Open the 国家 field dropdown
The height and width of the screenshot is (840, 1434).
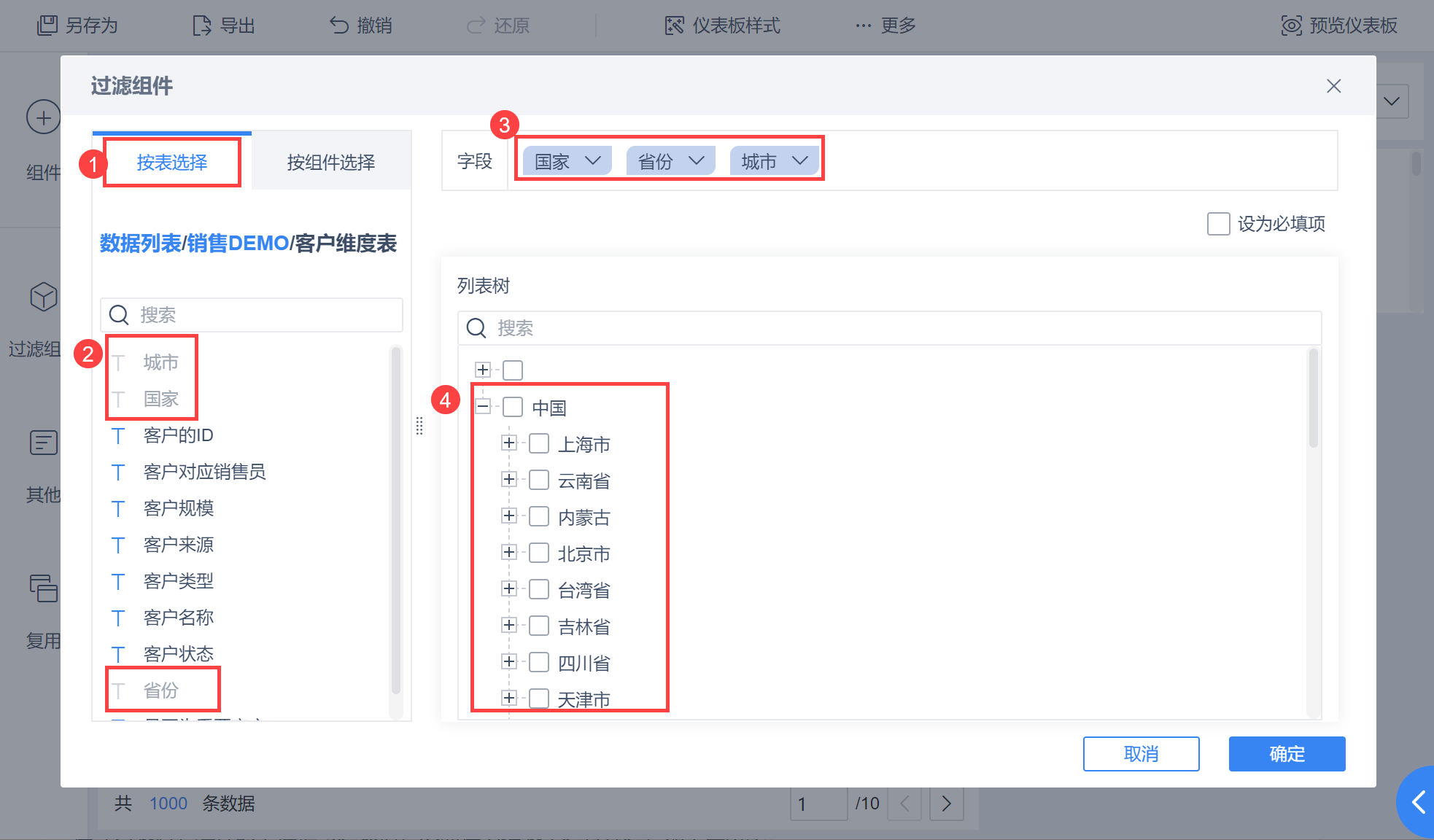click(593, 160)
